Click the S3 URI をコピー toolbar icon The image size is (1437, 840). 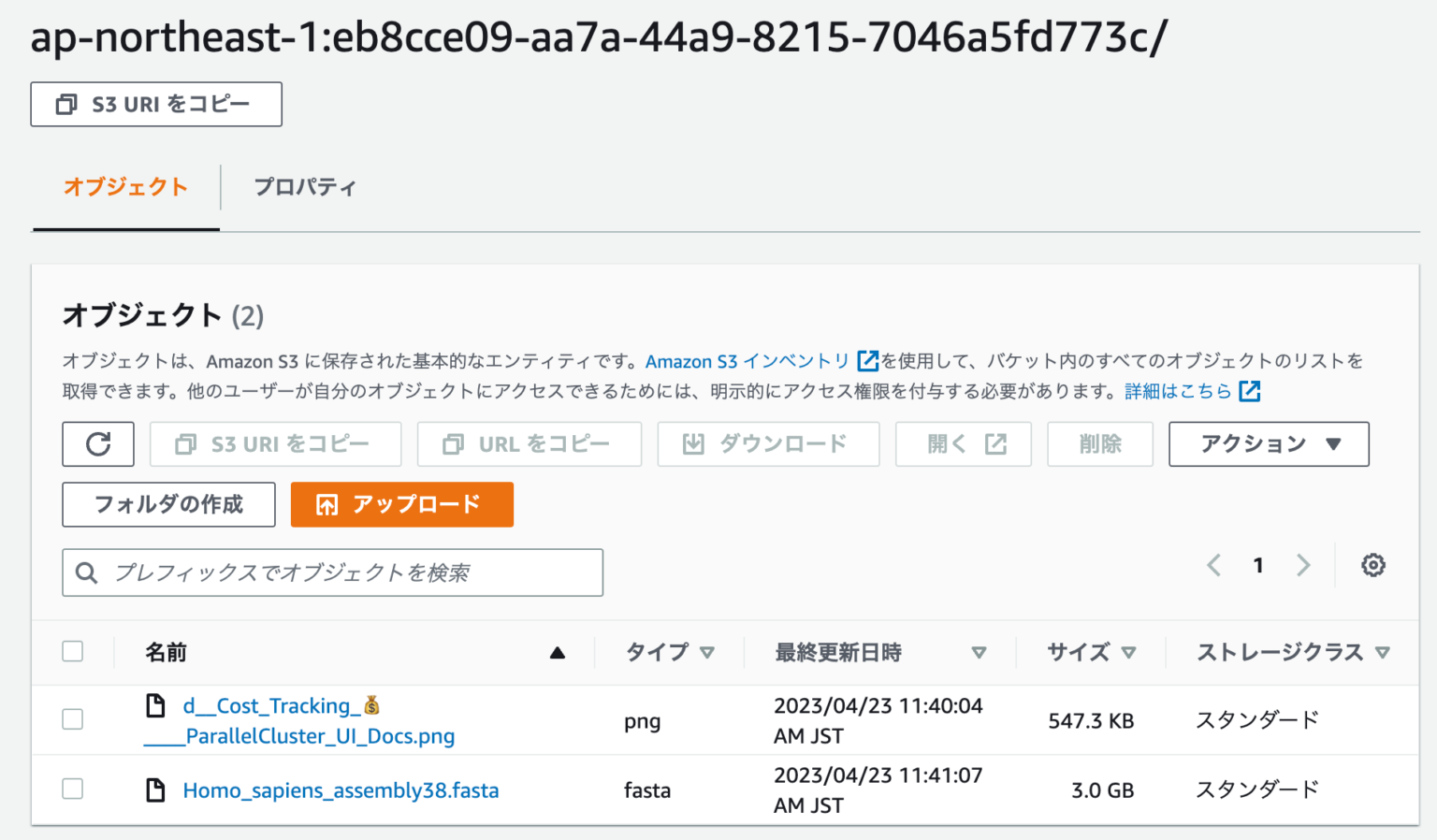click(183, 443)
